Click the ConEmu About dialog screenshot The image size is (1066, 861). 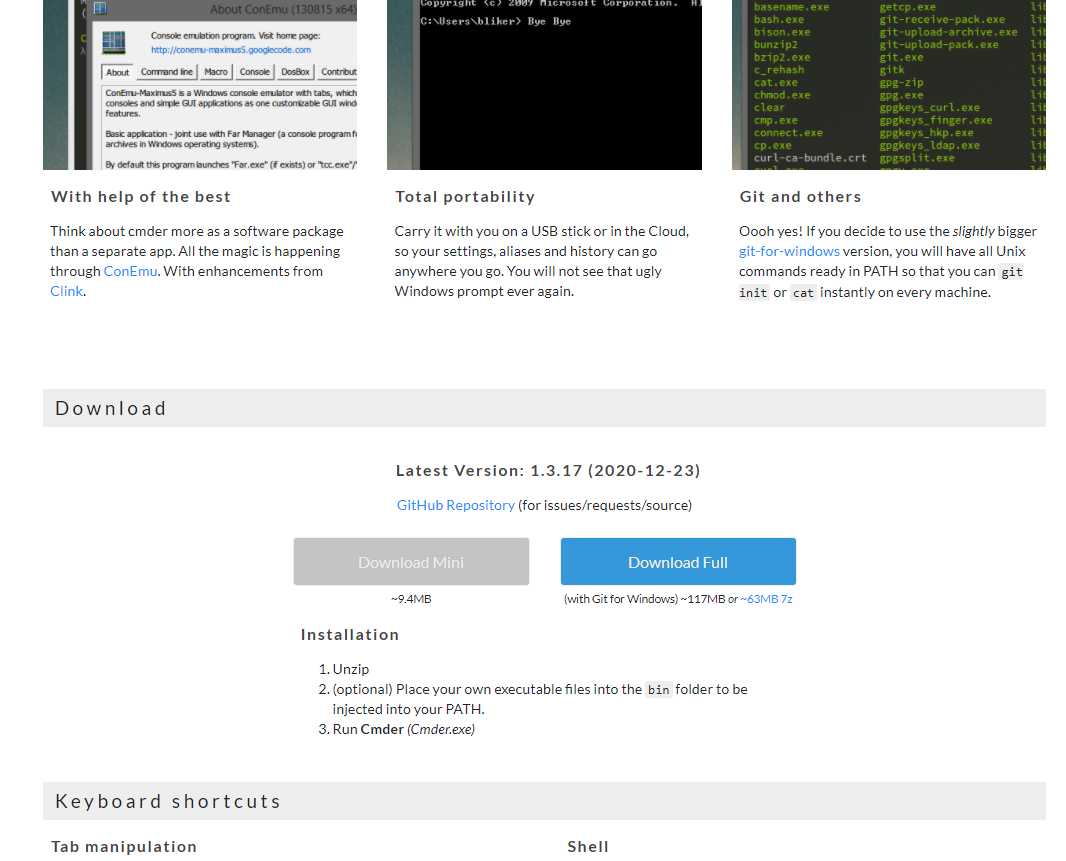(200, 84)
